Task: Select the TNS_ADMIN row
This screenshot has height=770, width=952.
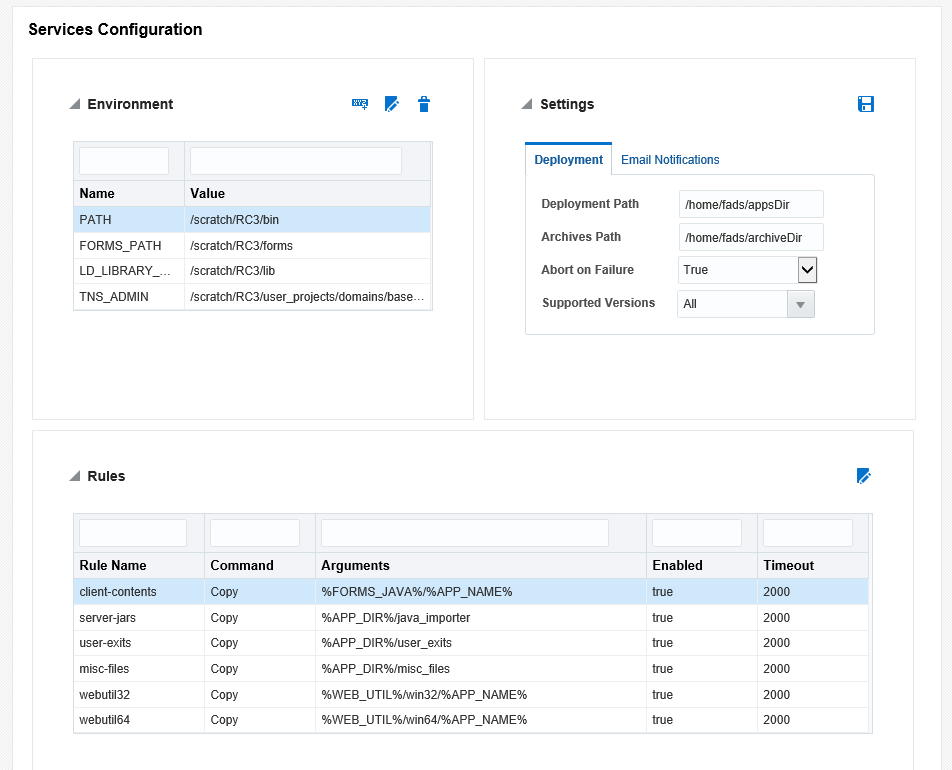Action: 252,296
